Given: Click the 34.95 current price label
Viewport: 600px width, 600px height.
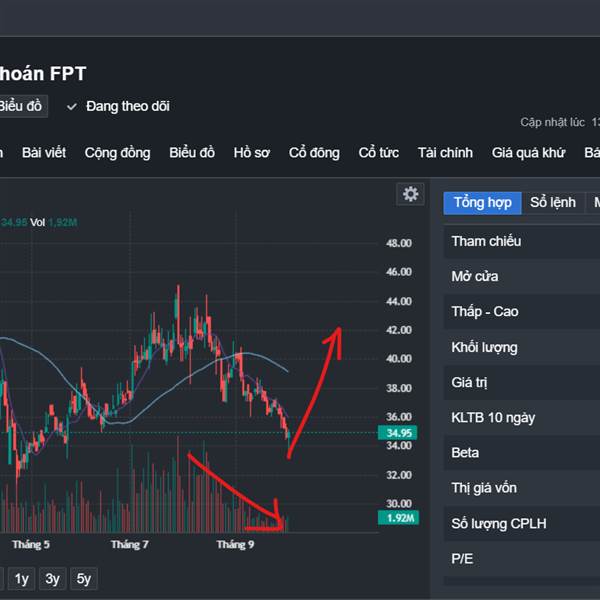Looking at the screenshot, I should (x=395, y=433).
